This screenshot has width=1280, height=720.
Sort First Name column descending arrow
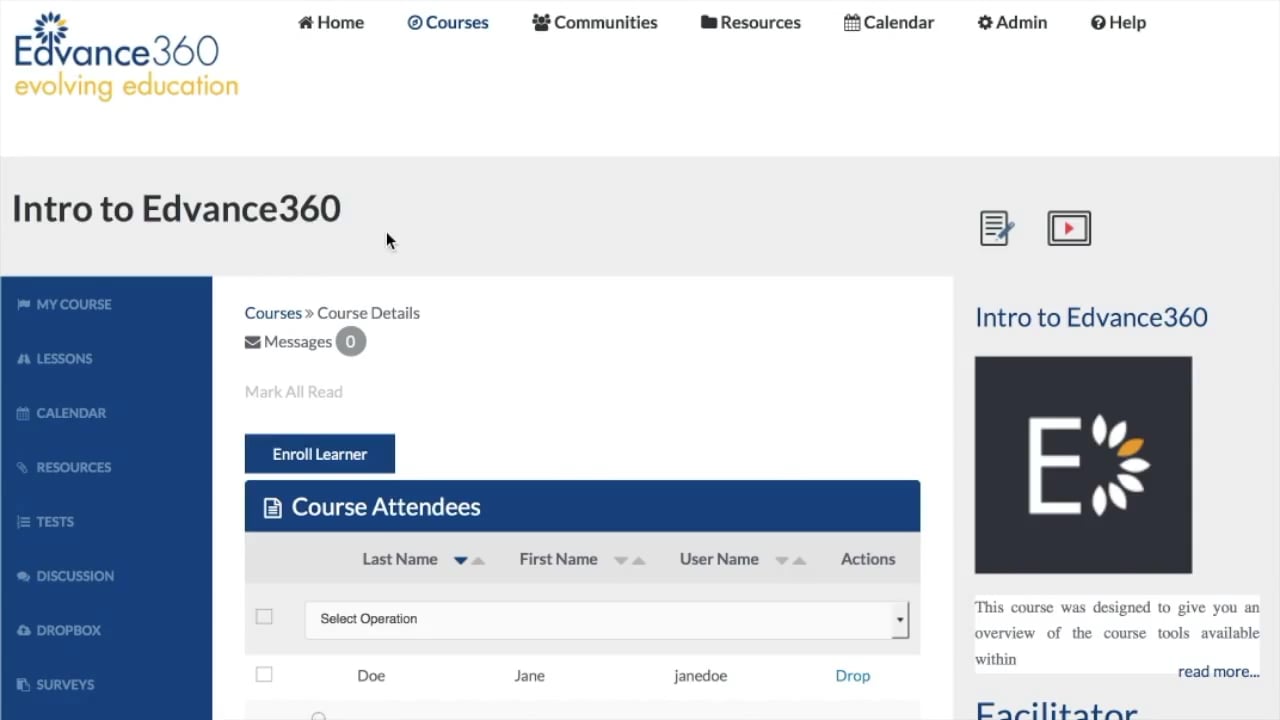coord(621,560)
